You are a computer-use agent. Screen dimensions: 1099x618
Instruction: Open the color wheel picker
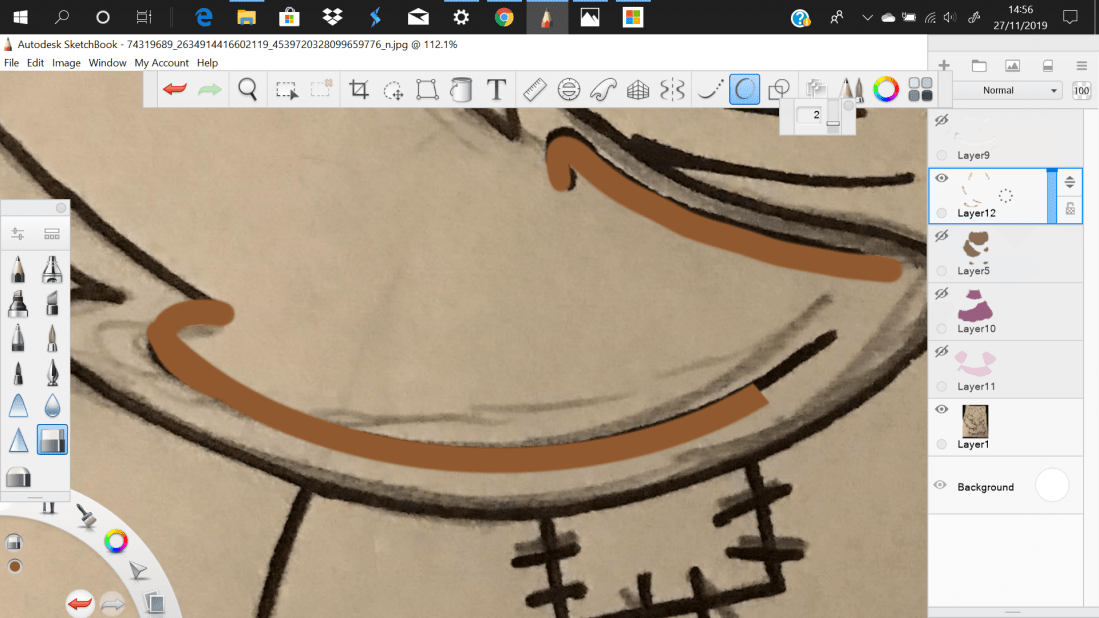[x=884, y=89]
